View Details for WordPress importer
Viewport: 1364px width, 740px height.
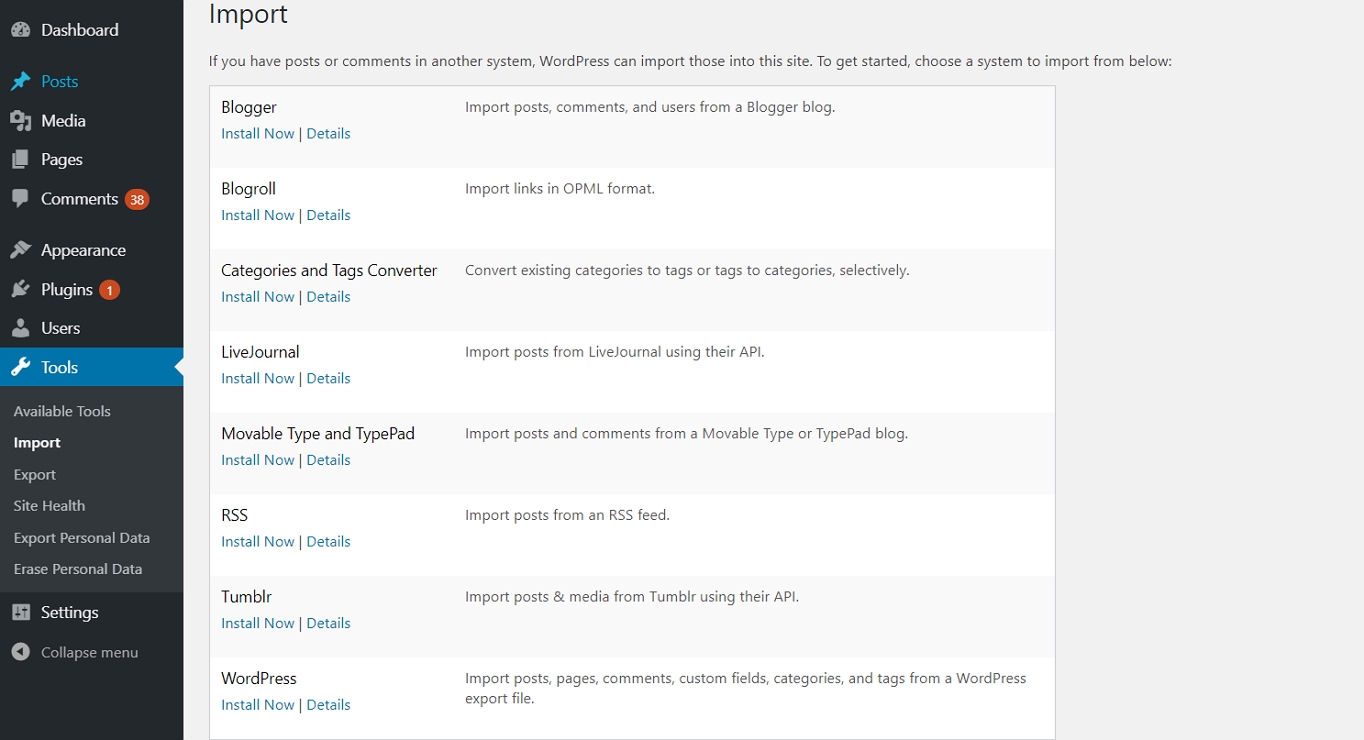coord(328,705)
